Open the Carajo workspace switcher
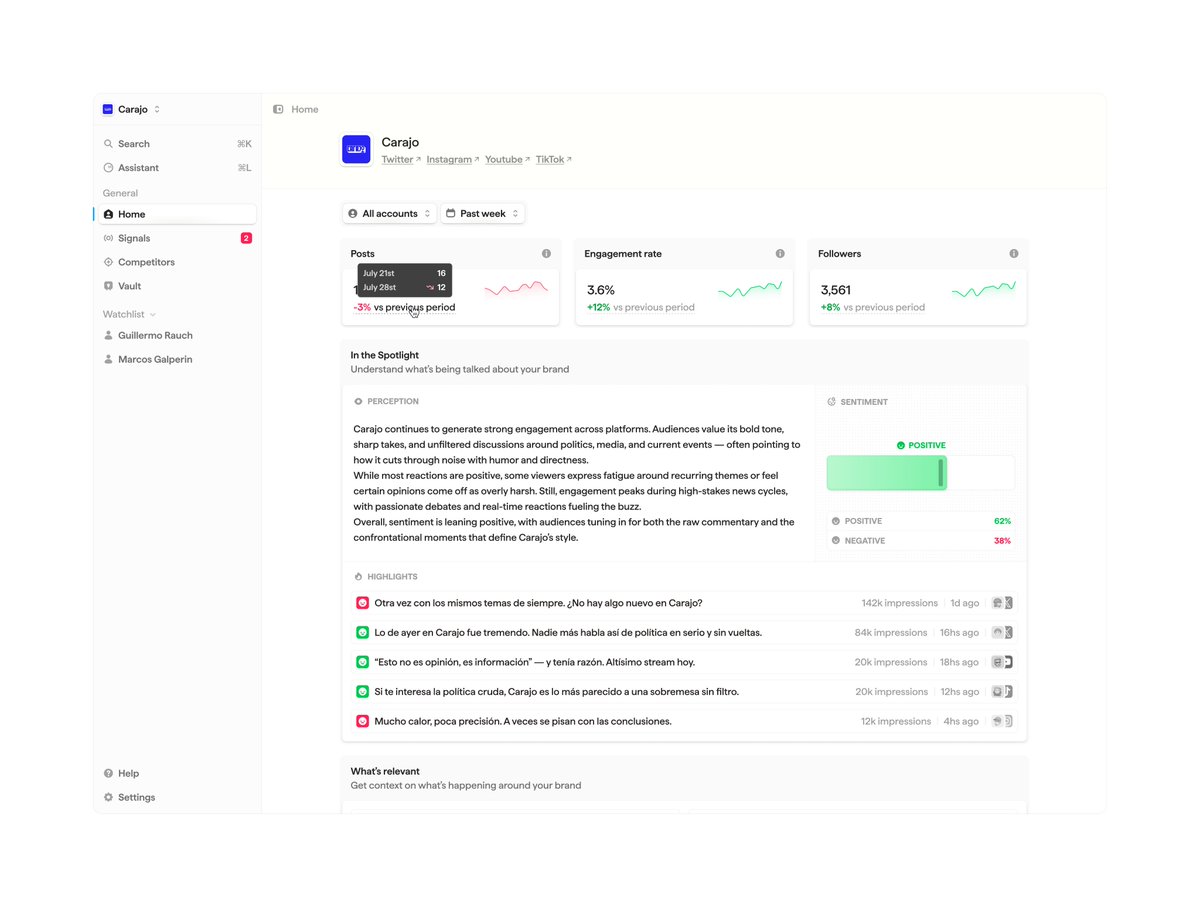Viewport: 1200px width, 907px height. pos(131,109)
